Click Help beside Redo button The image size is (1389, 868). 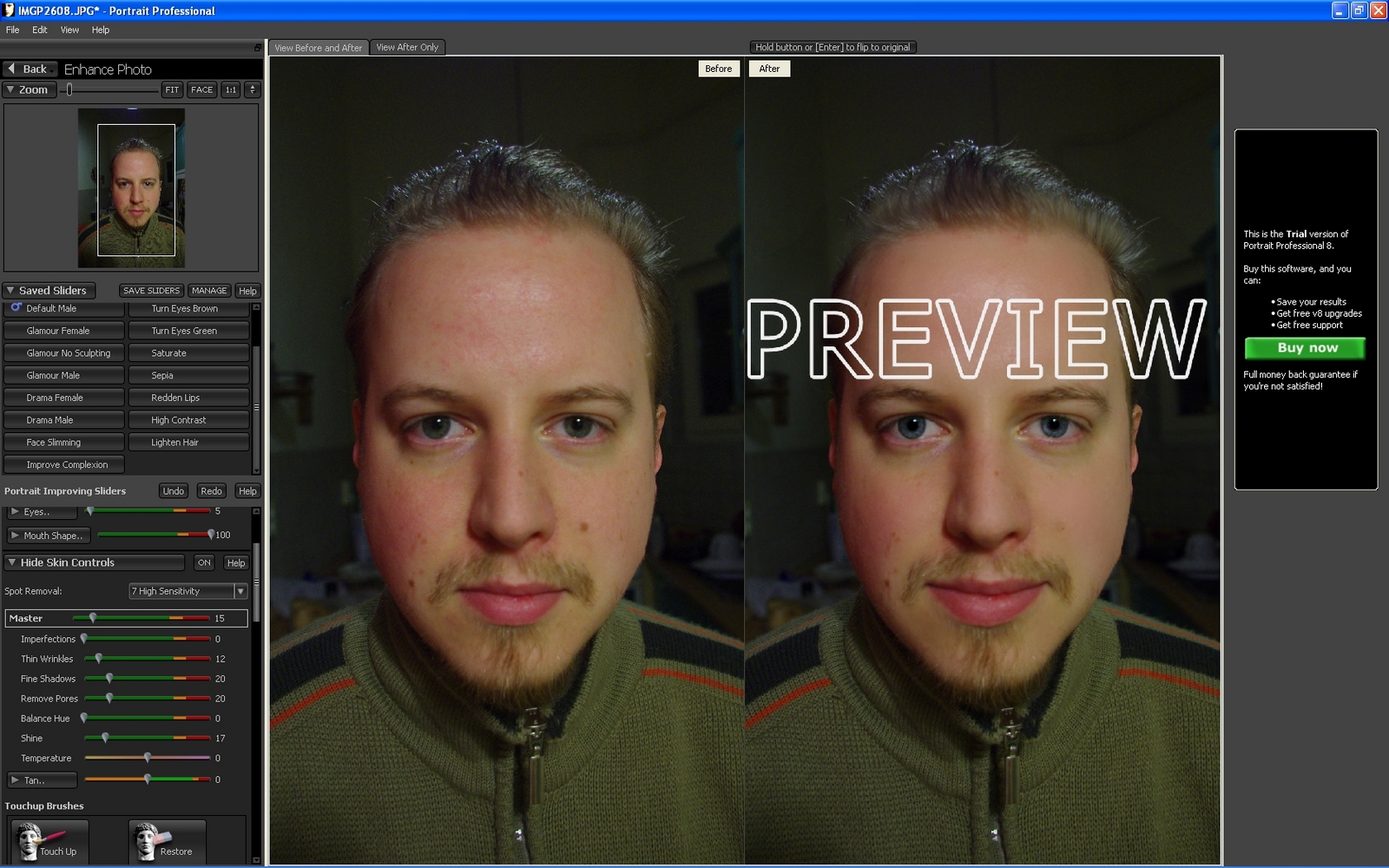pos(247,491)
